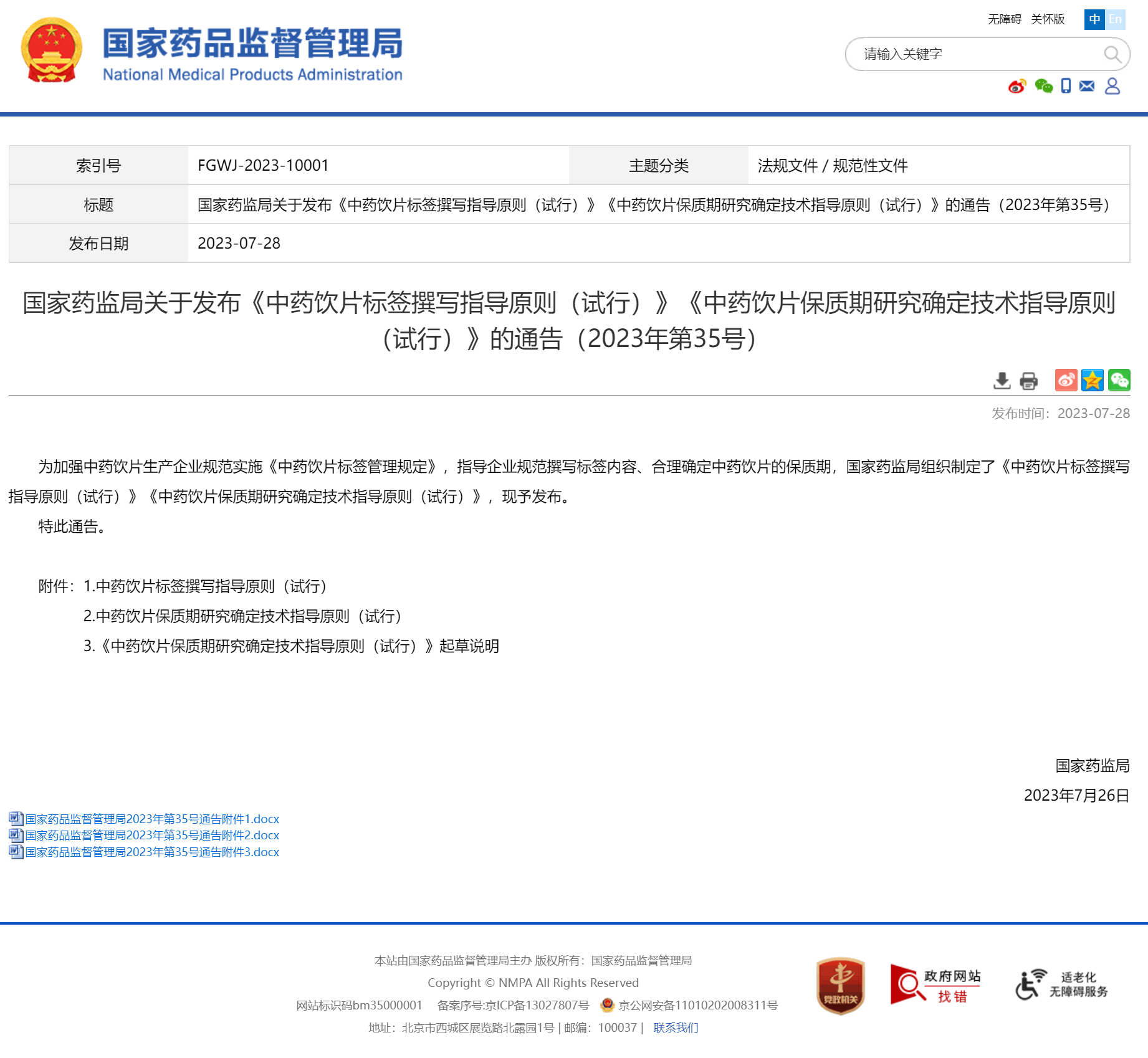The height and width of the screenshot is (1058, 1148).
Task: Click attachment line 3 起草说明
Action: (x=291, y=646)
